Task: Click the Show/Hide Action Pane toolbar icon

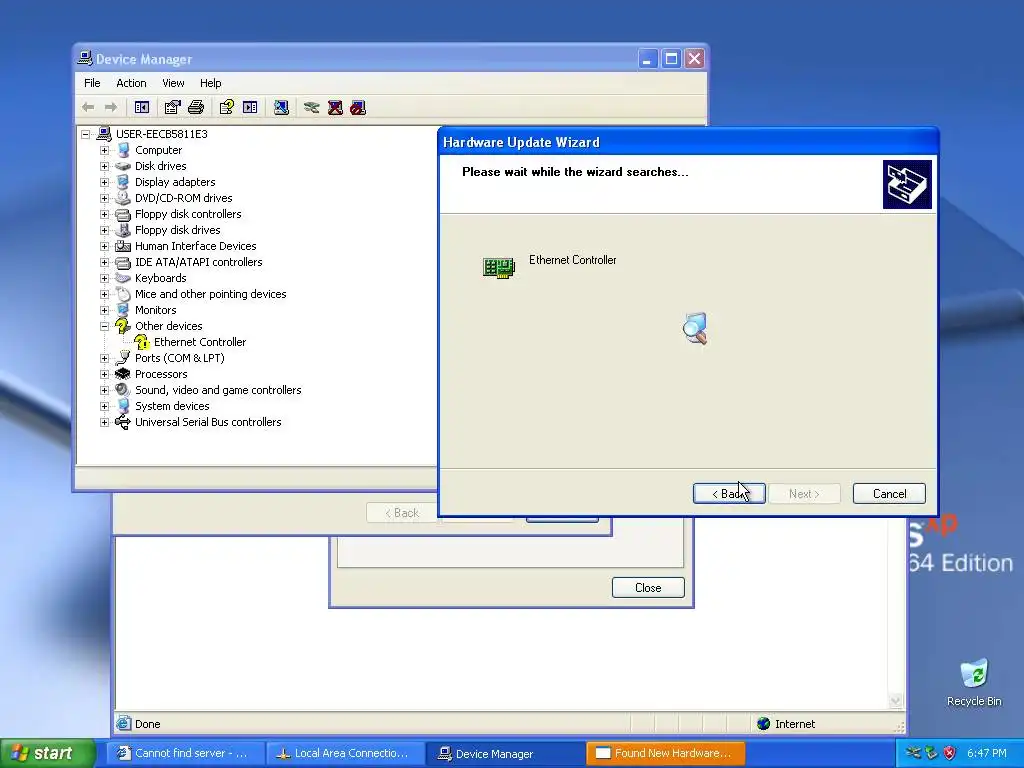Action: click(250, 107)
